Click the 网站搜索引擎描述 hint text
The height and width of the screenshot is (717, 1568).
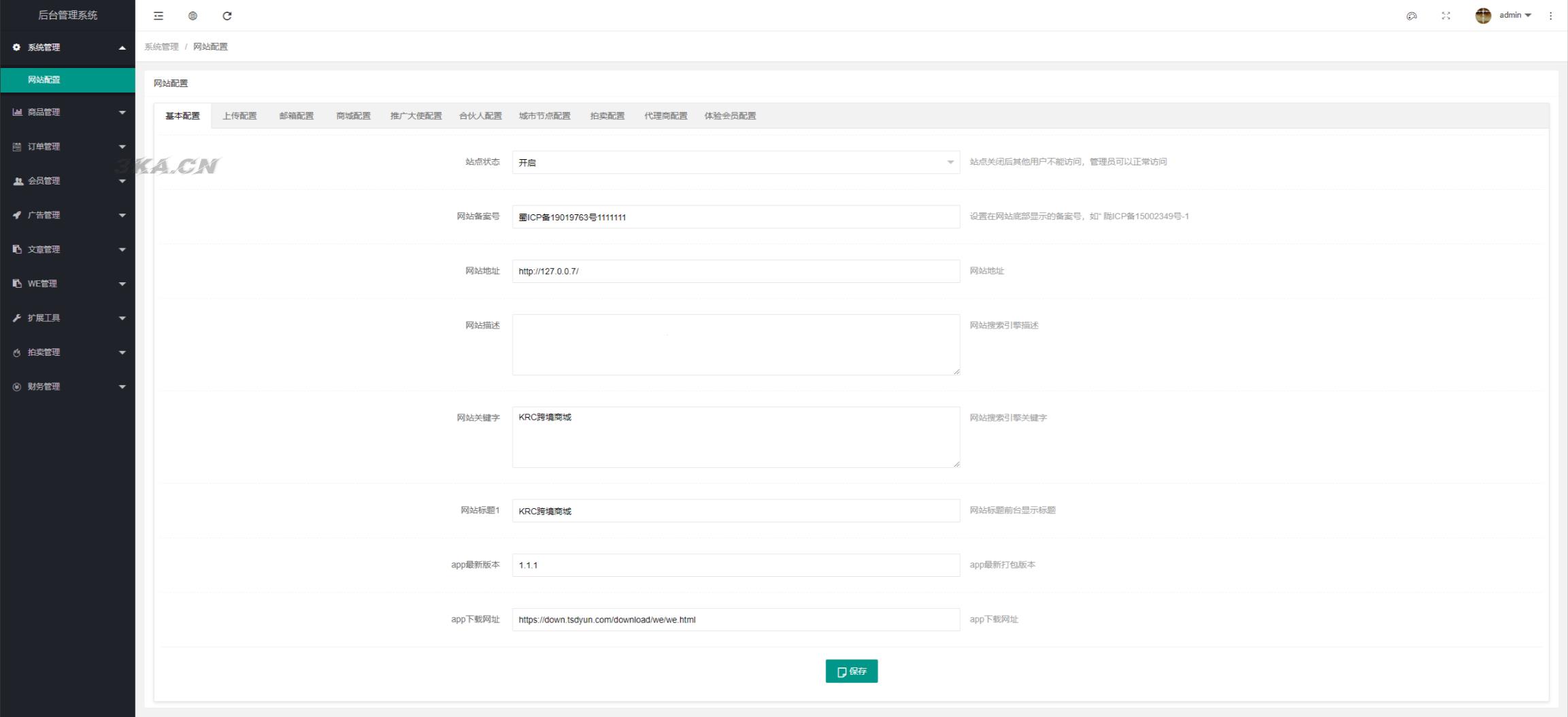tap(1004, 325)
